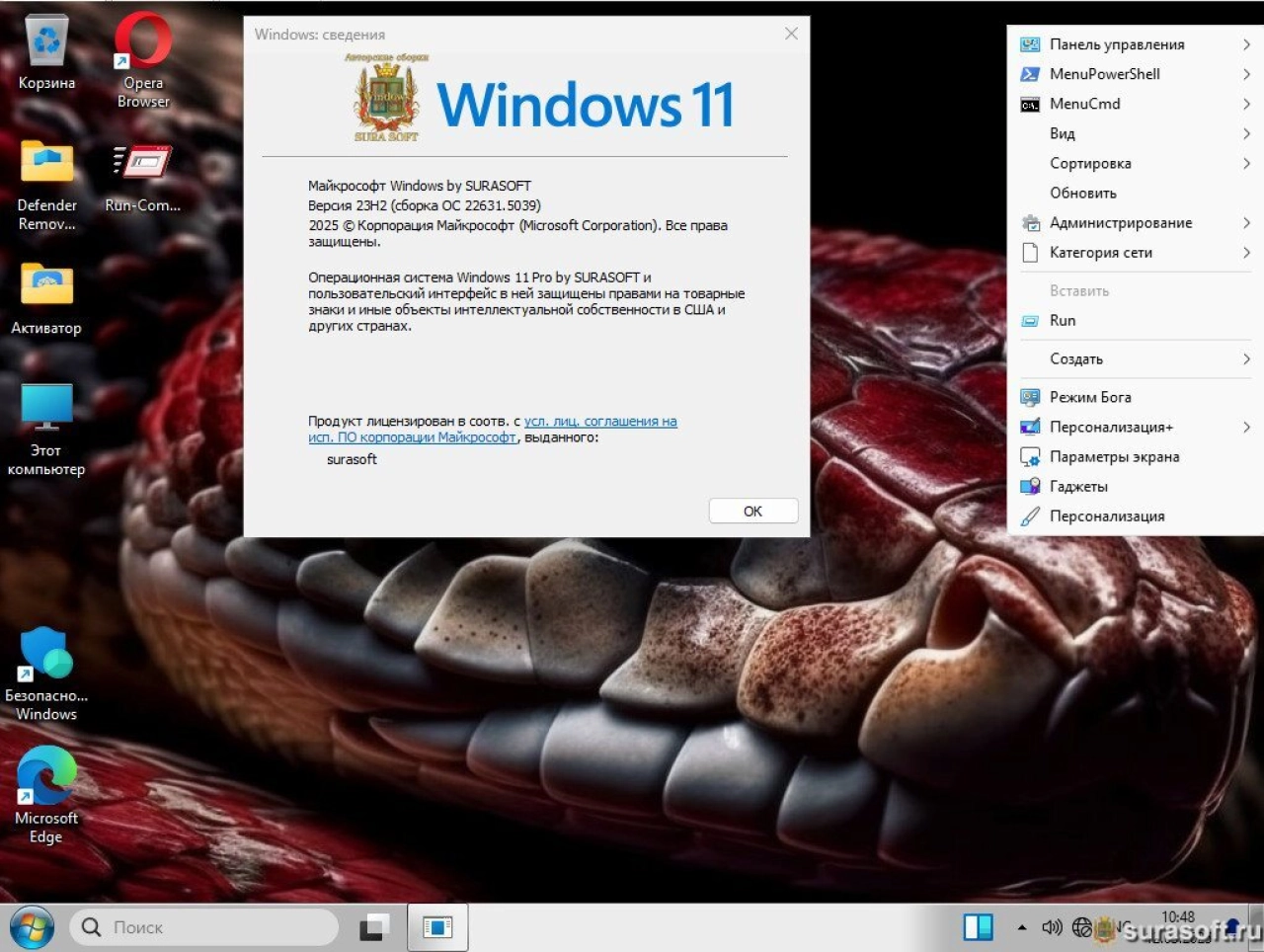Click the 'Windows: сведения' title text
This screenshot has width=1264, height=952.
tap(320, 35)
